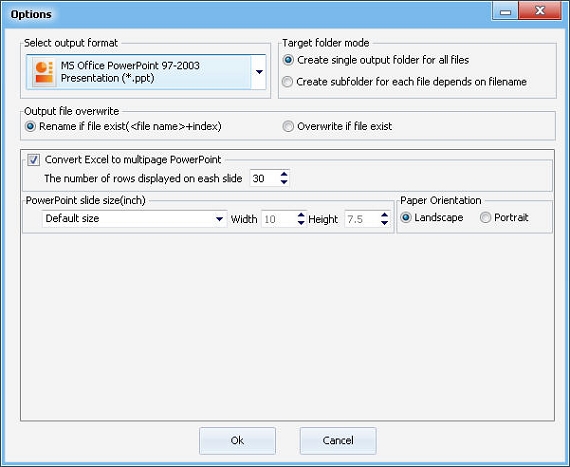Viewport: 570px width, 467px height.
Task: Decrease rows per slide with down arrow
Action: (x=284, y=182)
